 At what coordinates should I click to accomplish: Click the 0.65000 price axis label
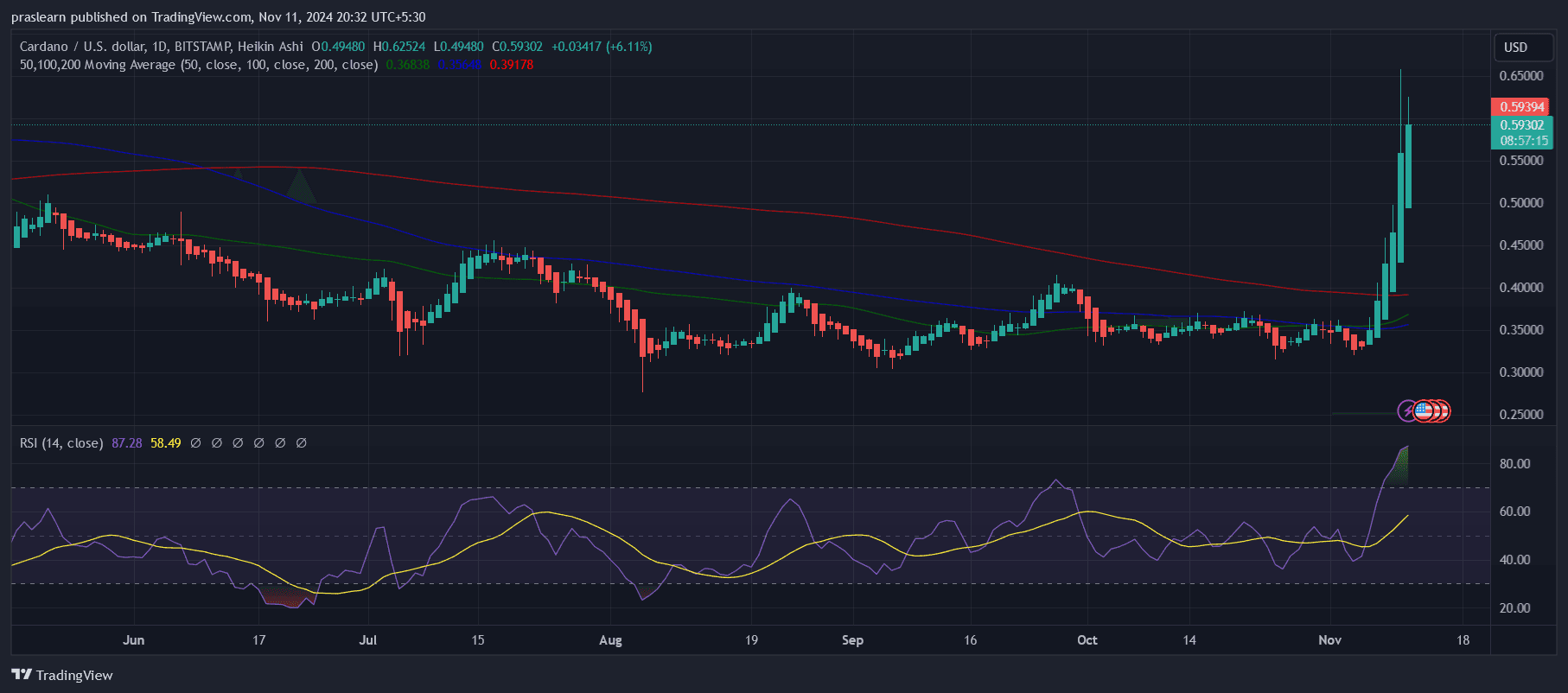pos(1521,76)
